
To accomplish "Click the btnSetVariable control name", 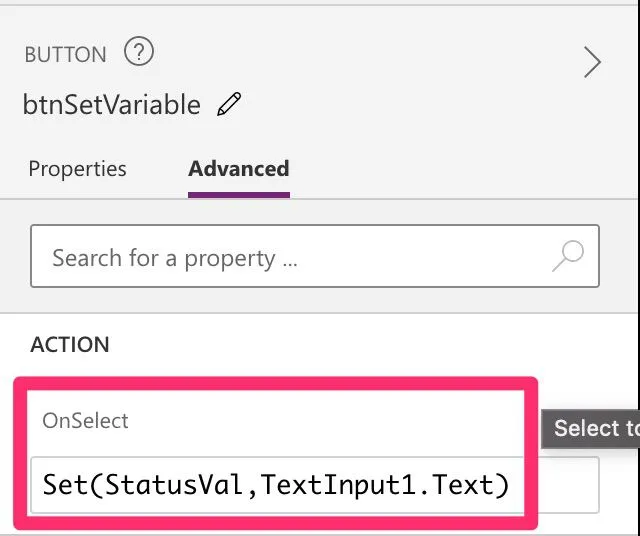I will [111, 104].
